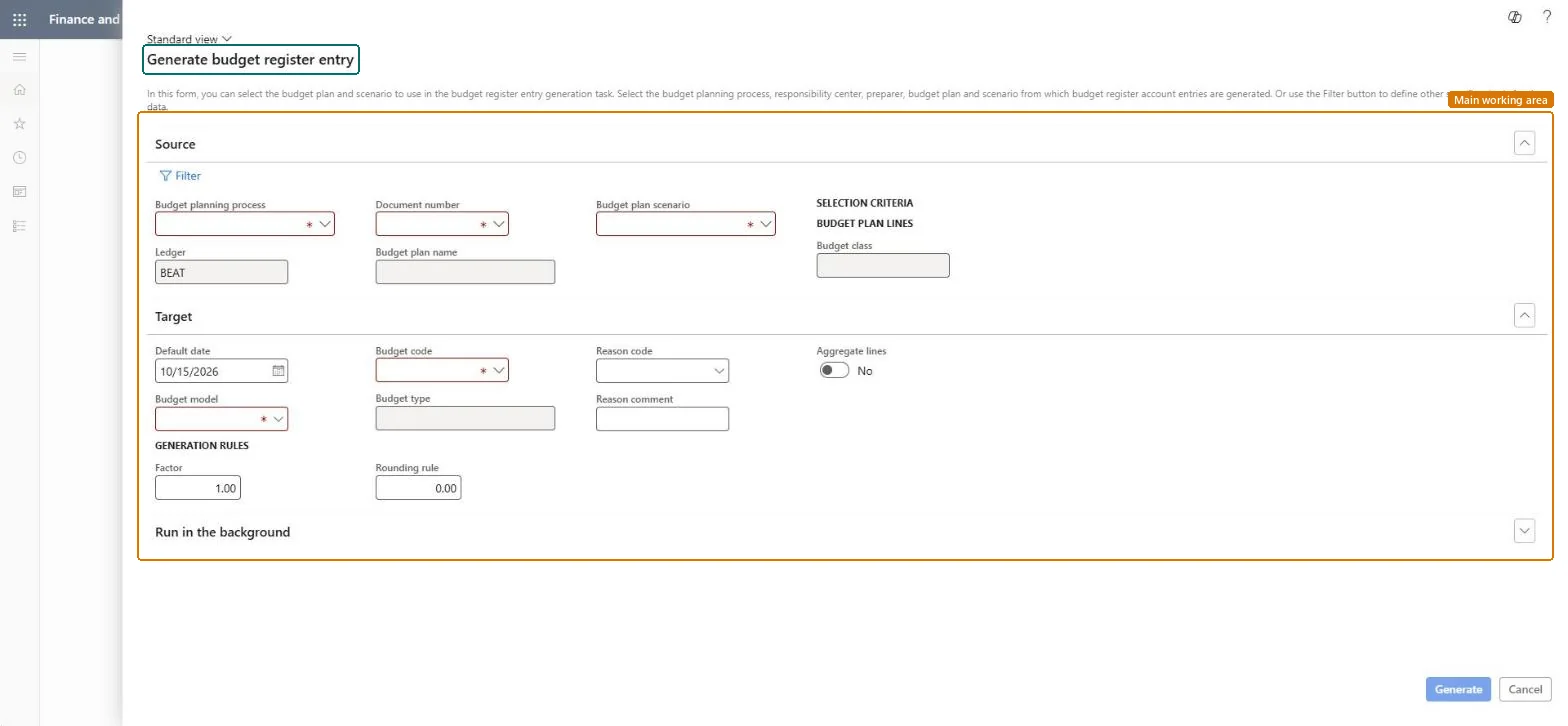Image resolution: width=1568 pixels, height=726 pixels.
Task: Open the Default date calendar picker
Action: click(x=279, y=371)
